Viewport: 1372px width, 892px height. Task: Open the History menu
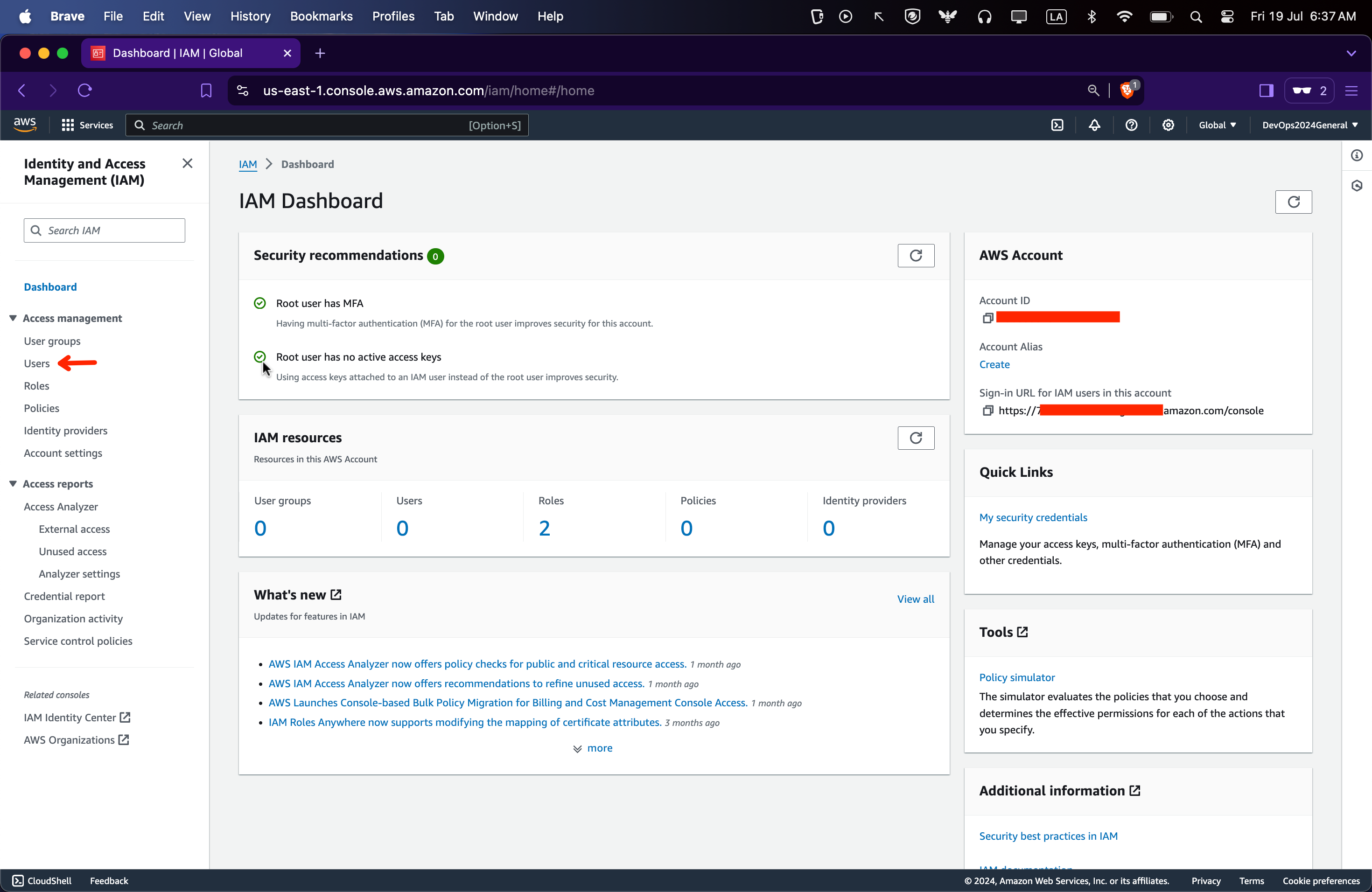(250, 16)
